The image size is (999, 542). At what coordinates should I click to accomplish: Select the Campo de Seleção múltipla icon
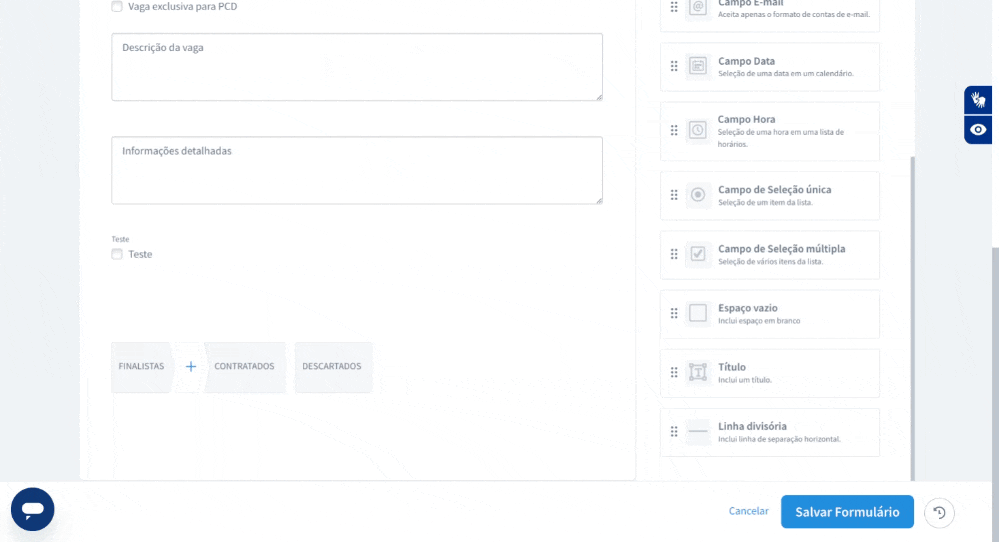tap(698, 254)
